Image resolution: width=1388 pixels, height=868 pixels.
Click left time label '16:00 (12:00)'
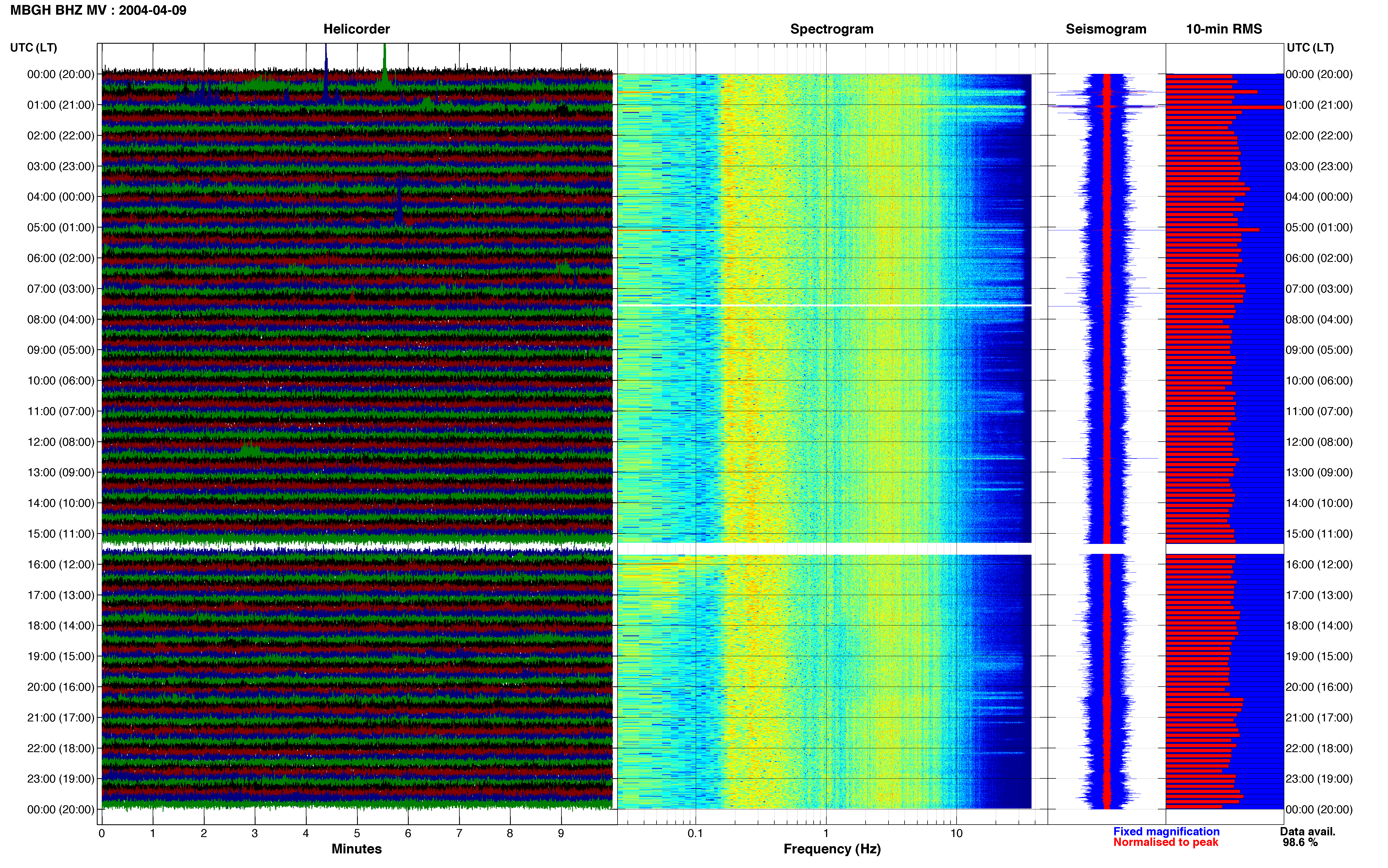pos(61,564)
